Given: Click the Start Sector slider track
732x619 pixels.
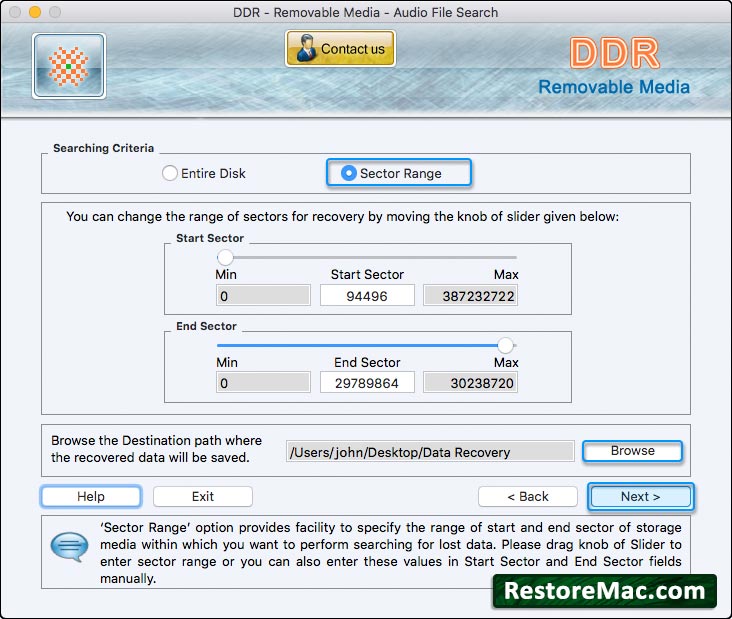Looking at the screenshot, I should coord(367,257).
